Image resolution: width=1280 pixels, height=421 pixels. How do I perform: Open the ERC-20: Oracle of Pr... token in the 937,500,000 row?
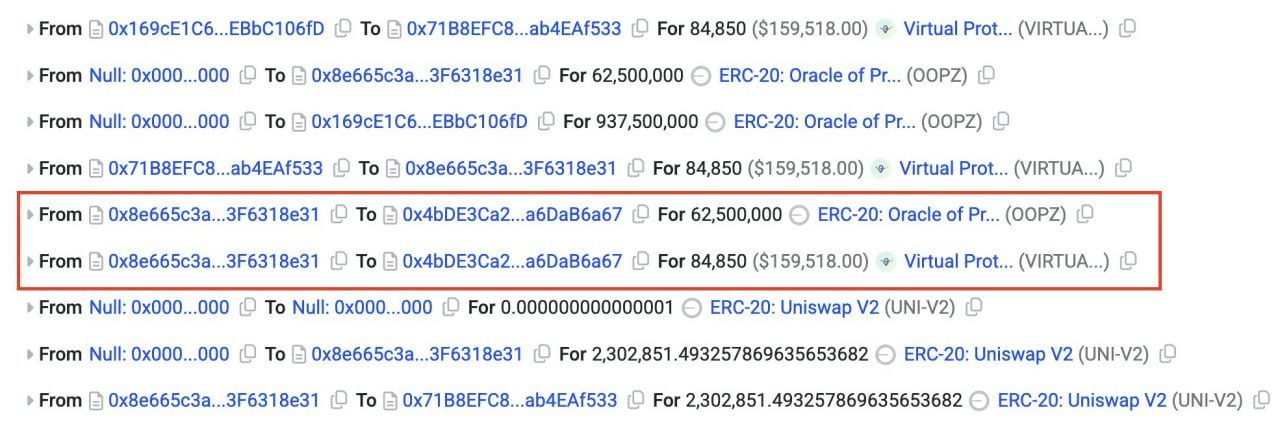(x=824, y=122)
